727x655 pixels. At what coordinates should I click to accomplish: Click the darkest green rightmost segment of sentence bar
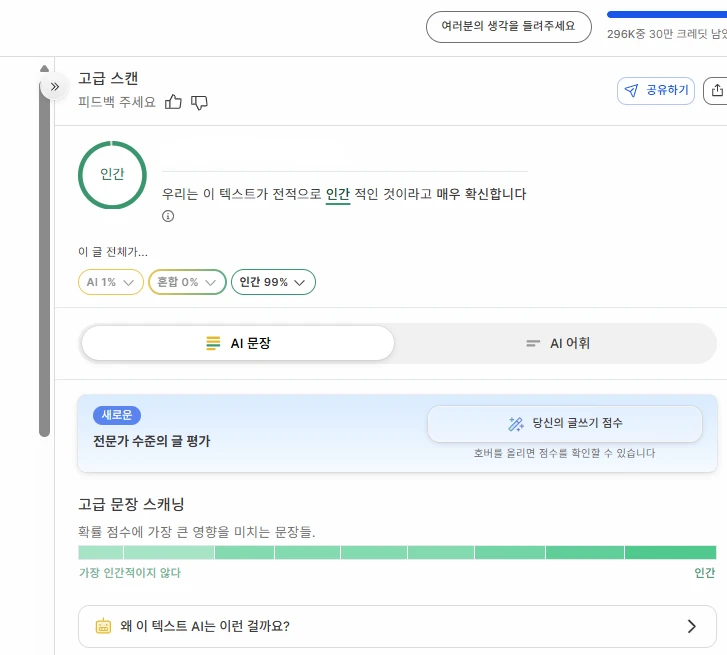(670, 553)
